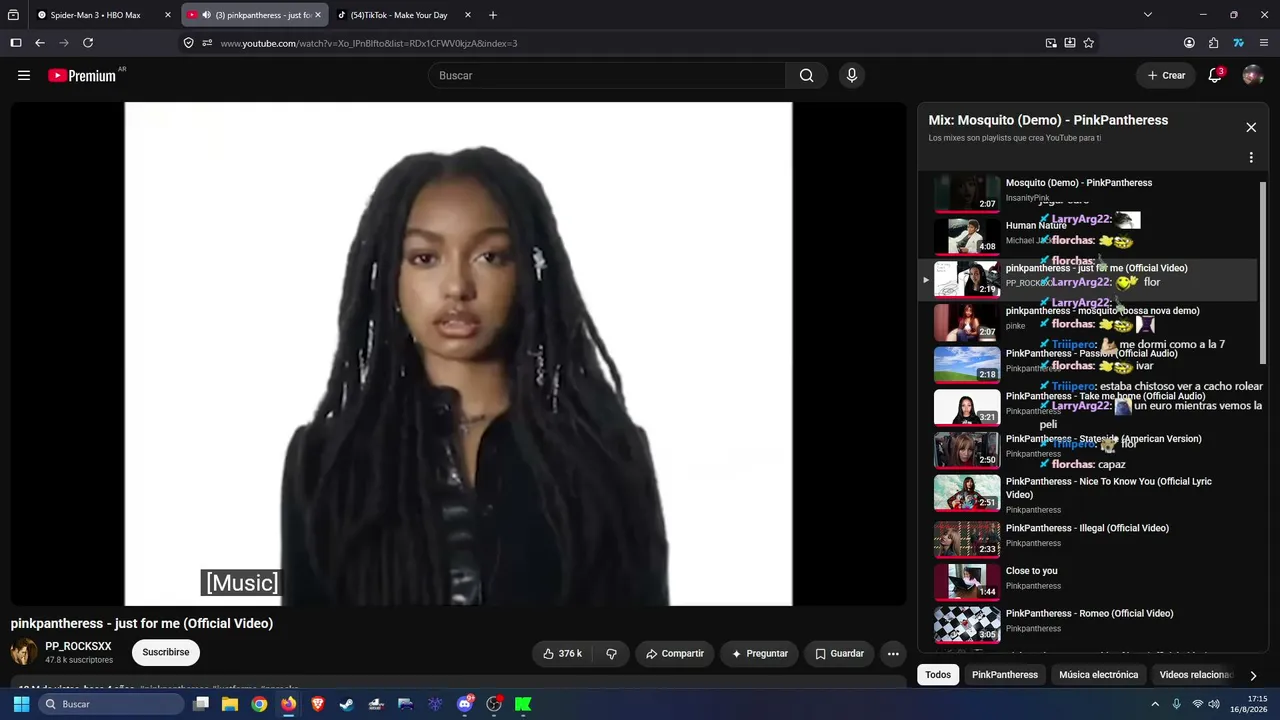Open Firefox View from the tab bar

coord(13,15)
